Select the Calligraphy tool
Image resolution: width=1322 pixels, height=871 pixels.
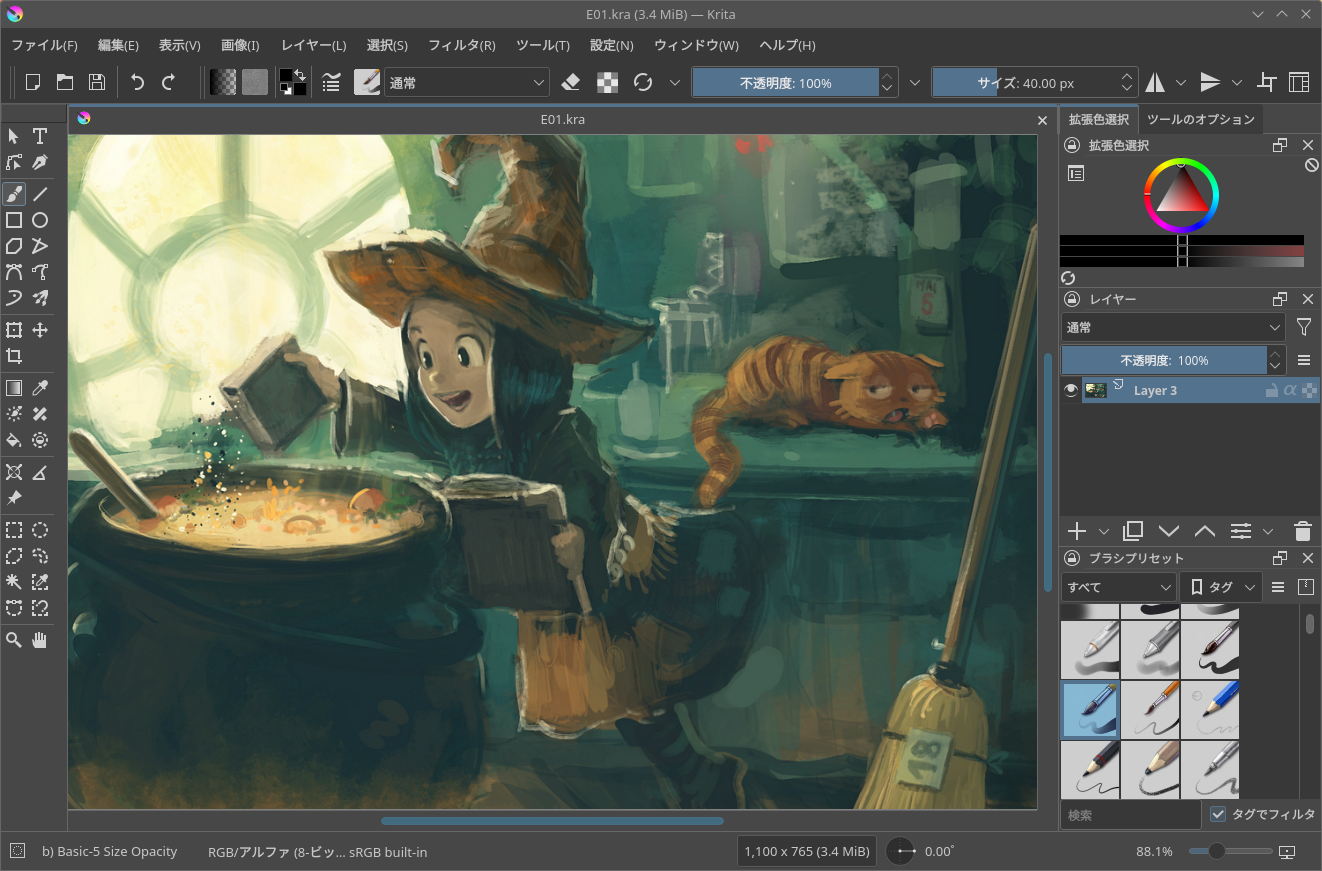(40, 162)
